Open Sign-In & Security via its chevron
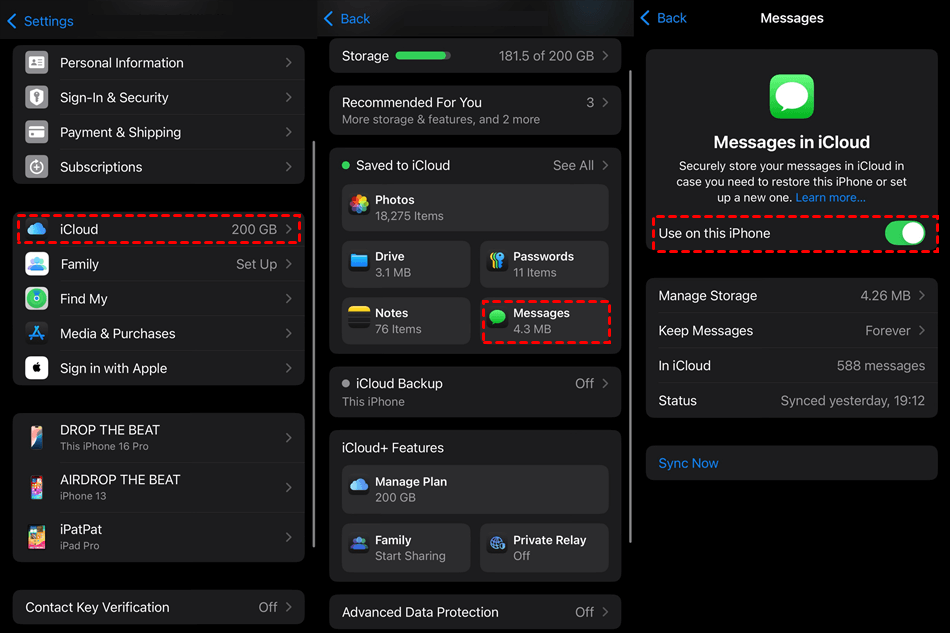This screenshot has height=633, width=950. pyautogui.click(x=288, y=97)
